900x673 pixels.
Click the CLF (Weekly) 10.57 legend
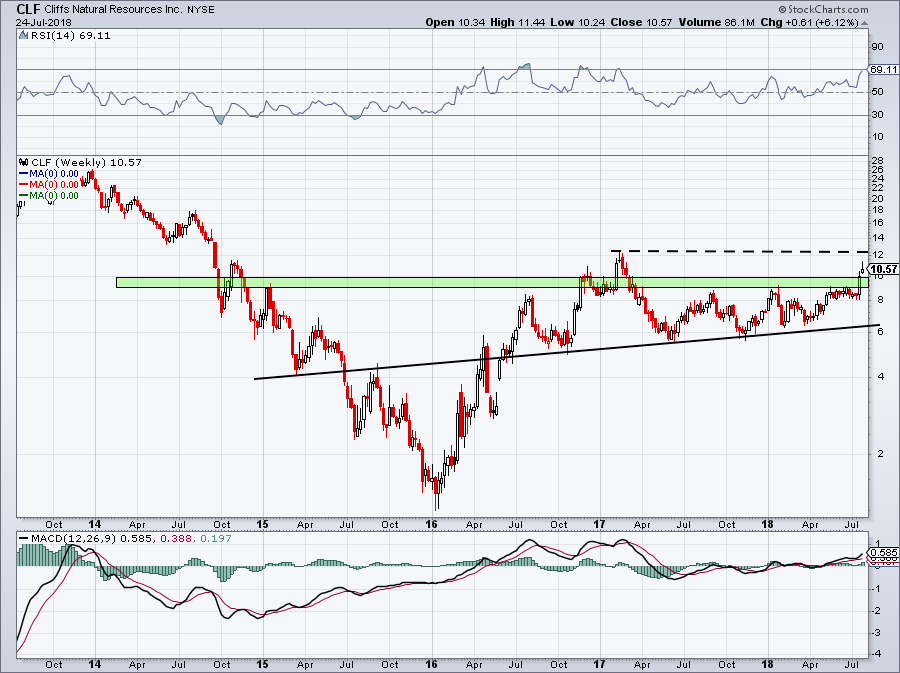(86, 162)
